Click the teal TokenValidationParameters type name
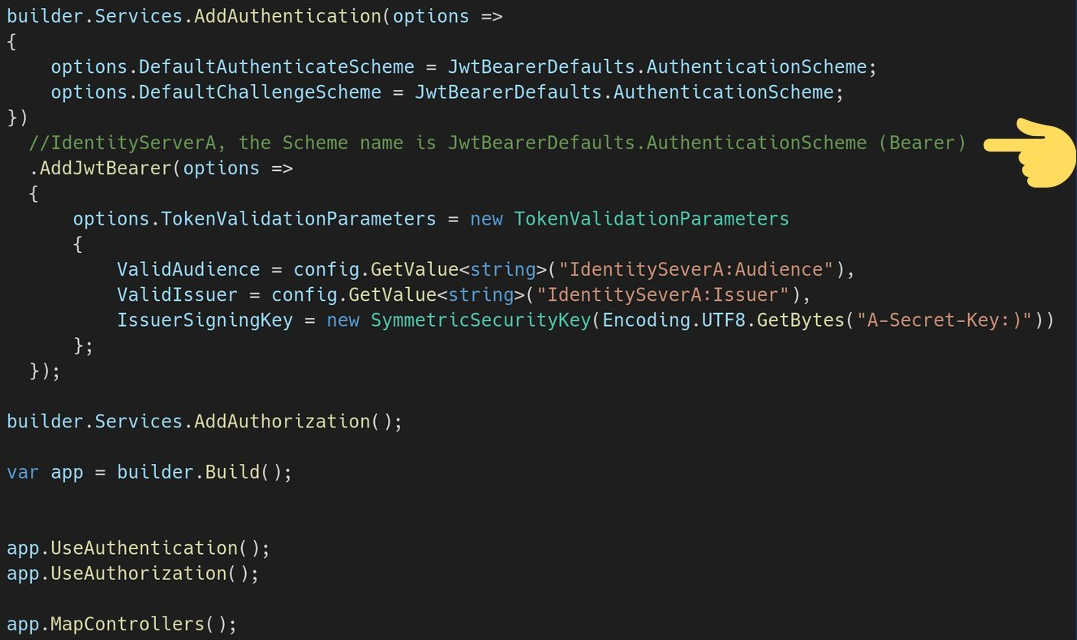 (651, 219)
